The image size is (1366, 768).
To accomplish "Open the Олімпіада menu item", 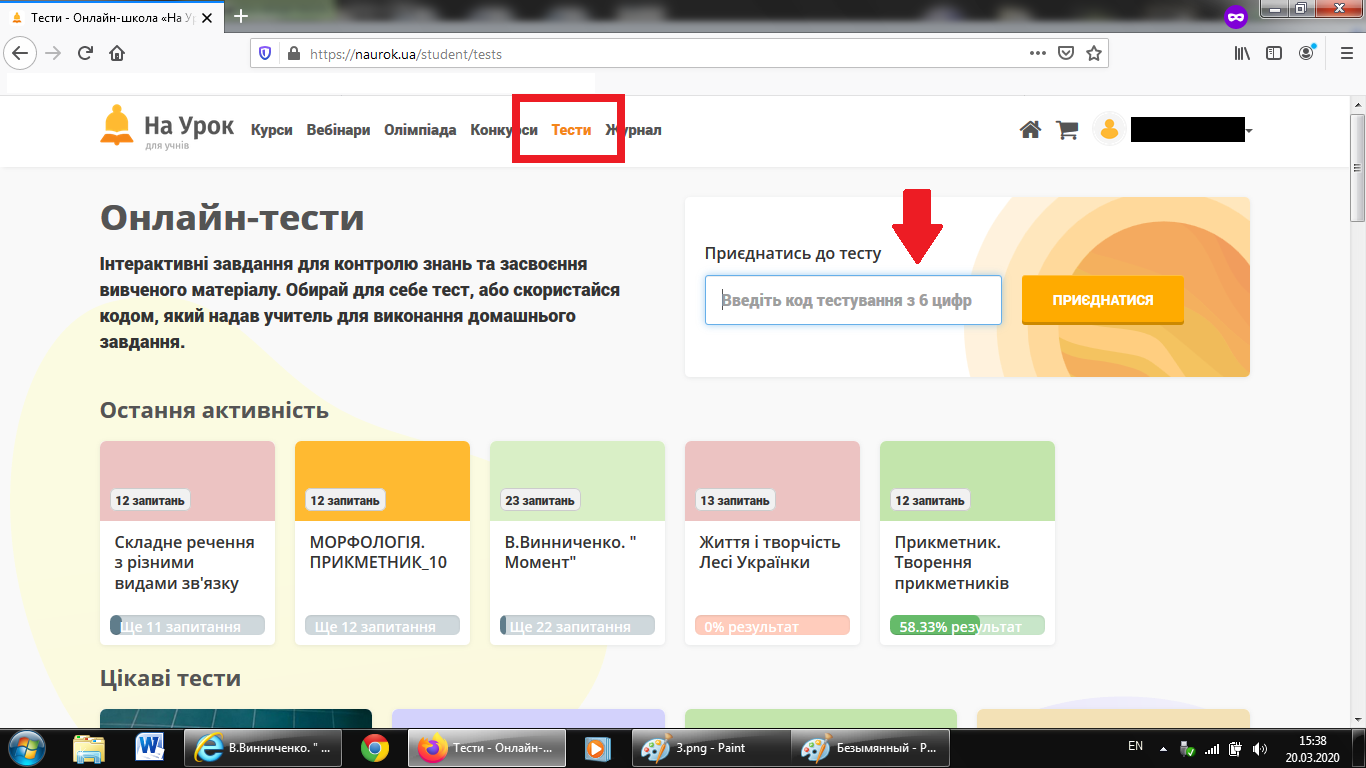I will click(x=420, y=130).
